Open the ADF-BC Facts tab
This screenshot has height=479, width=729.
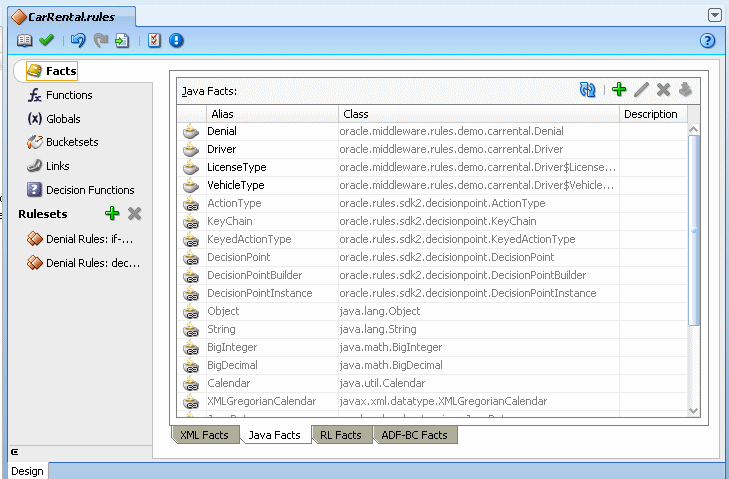[415, 435]
